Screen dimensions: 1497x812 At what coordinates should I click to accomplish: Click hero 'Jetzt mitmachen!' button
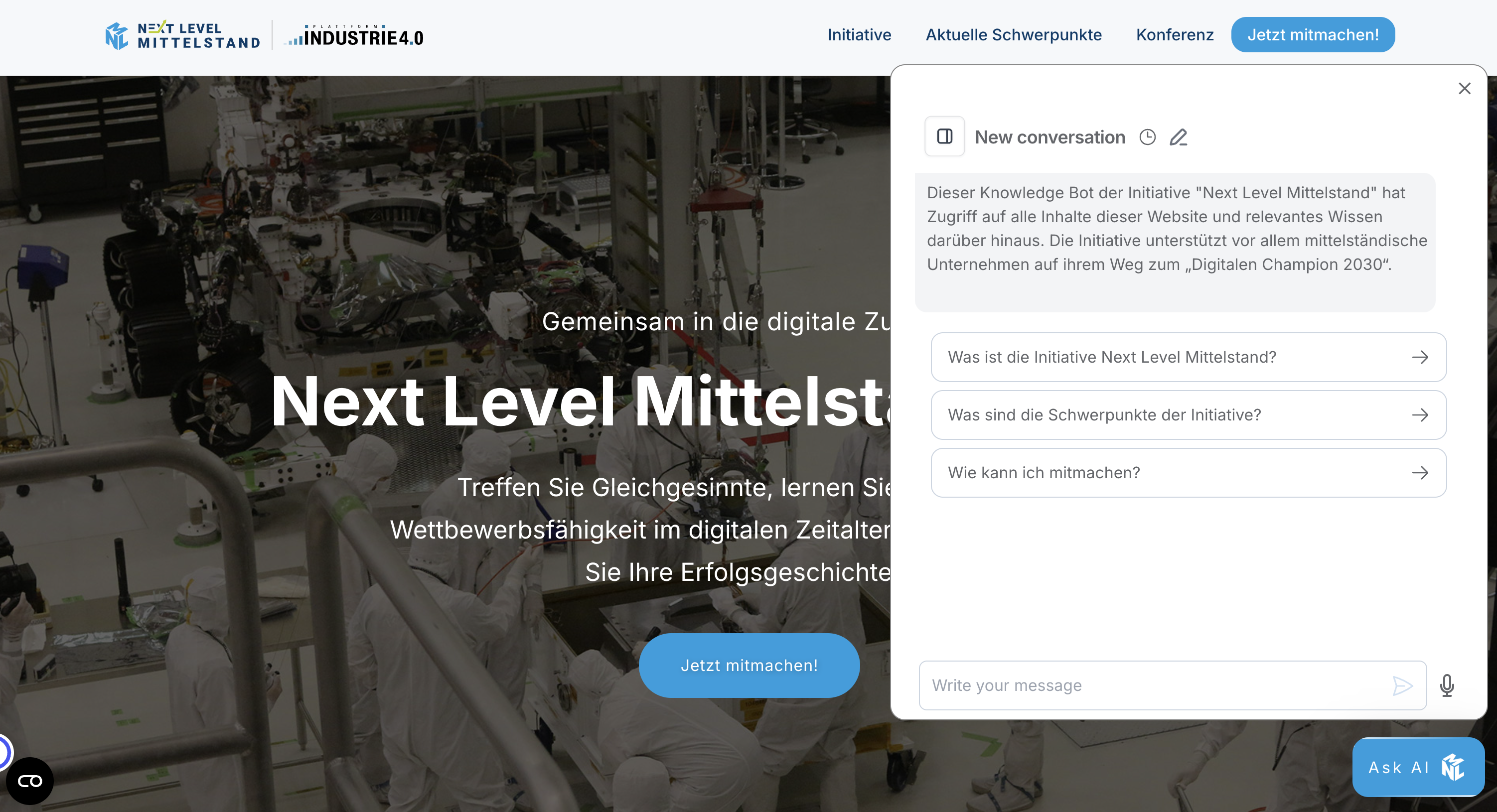(x=749, y=665)
